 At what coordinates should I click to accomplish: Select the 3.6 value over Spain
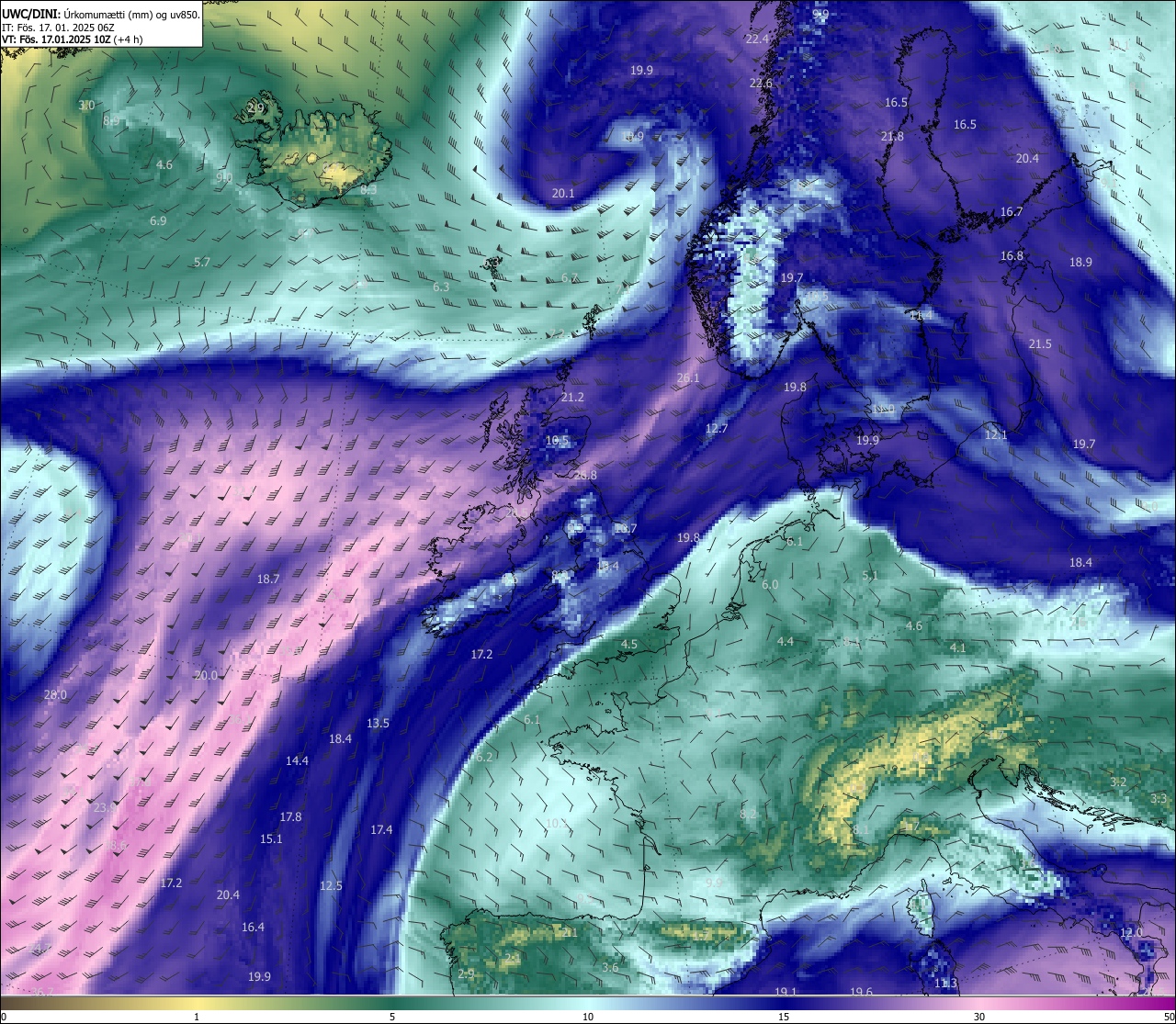point(610,968)
